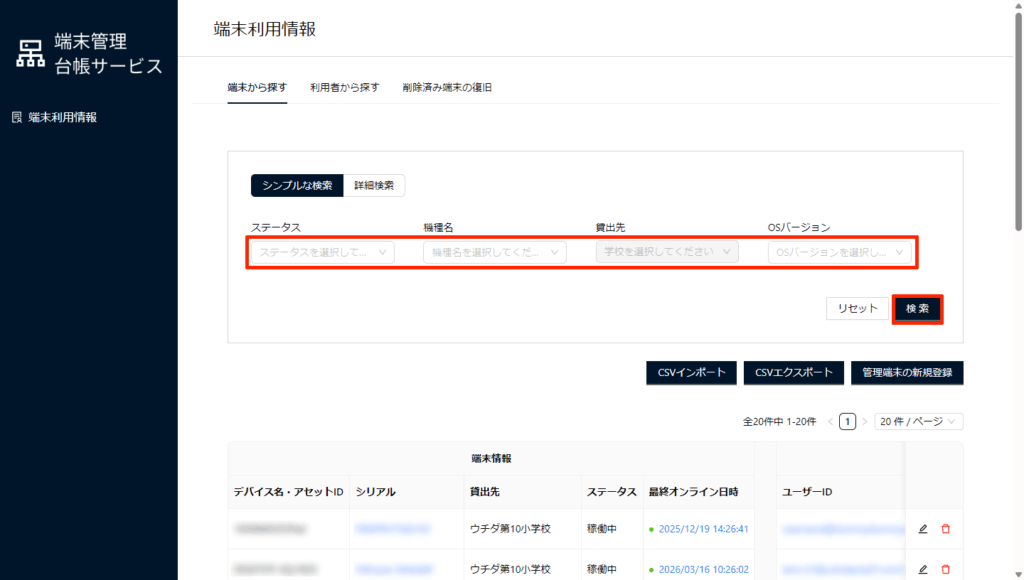The width and height of the screenshot is (1024, 580).
Task: Click the 2025/12/19 14:26:41 last online link
Action: coord(702,529)
